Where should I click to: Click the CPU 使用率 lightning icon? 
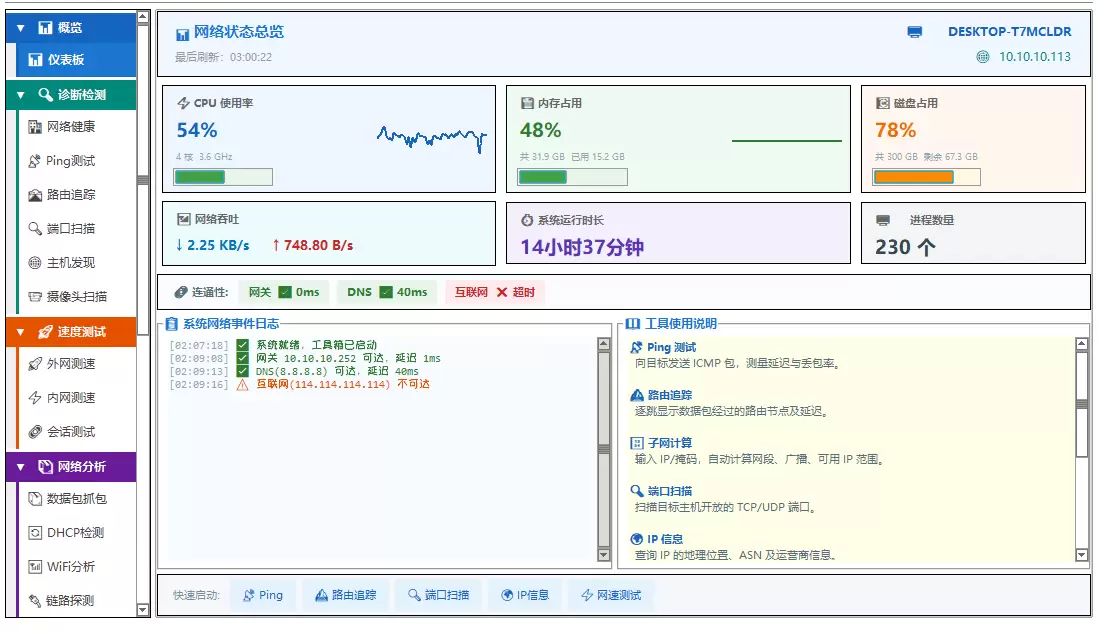pyautogui.click(x=183, y=104)
